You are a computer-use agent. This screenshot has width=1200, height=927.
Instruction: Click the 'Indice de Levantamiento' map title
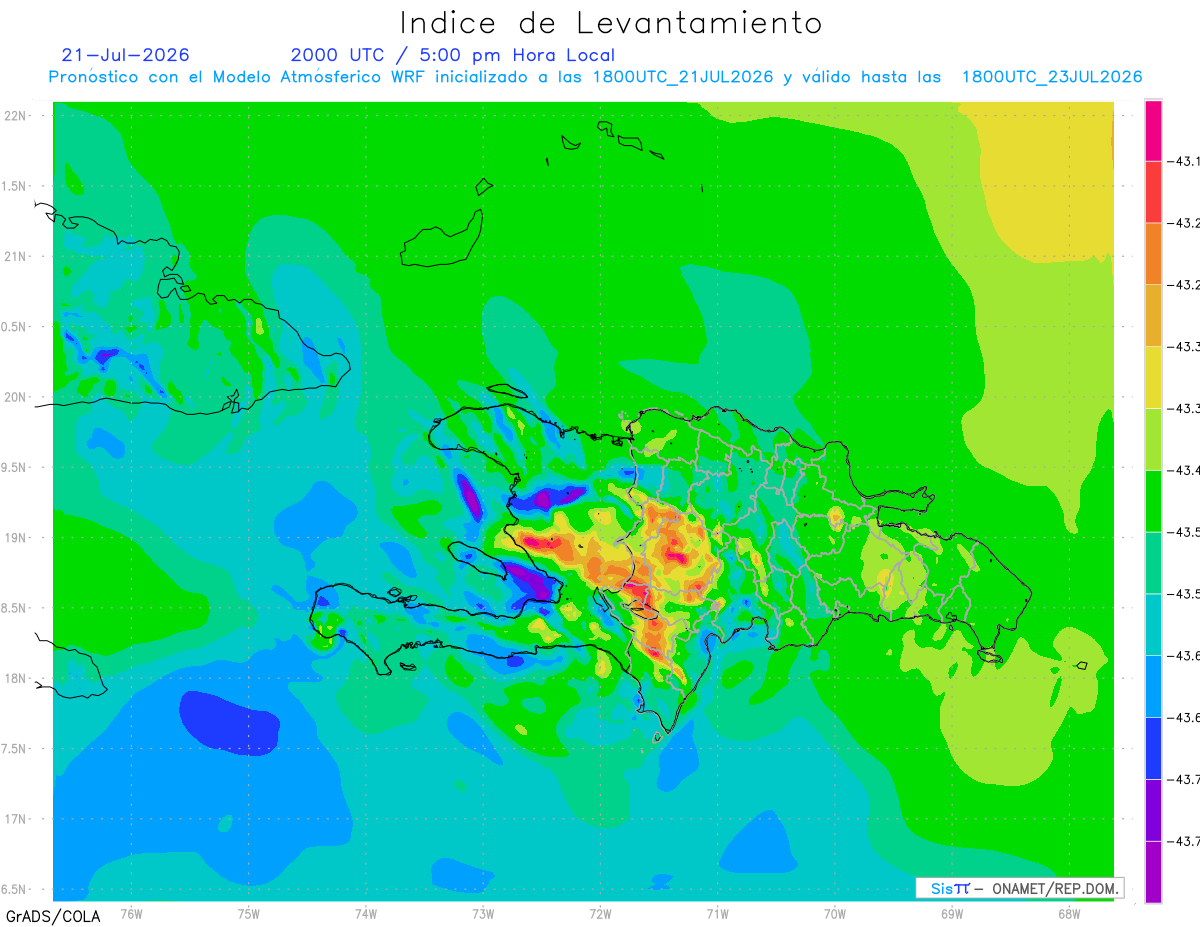(x=610, y=22)
